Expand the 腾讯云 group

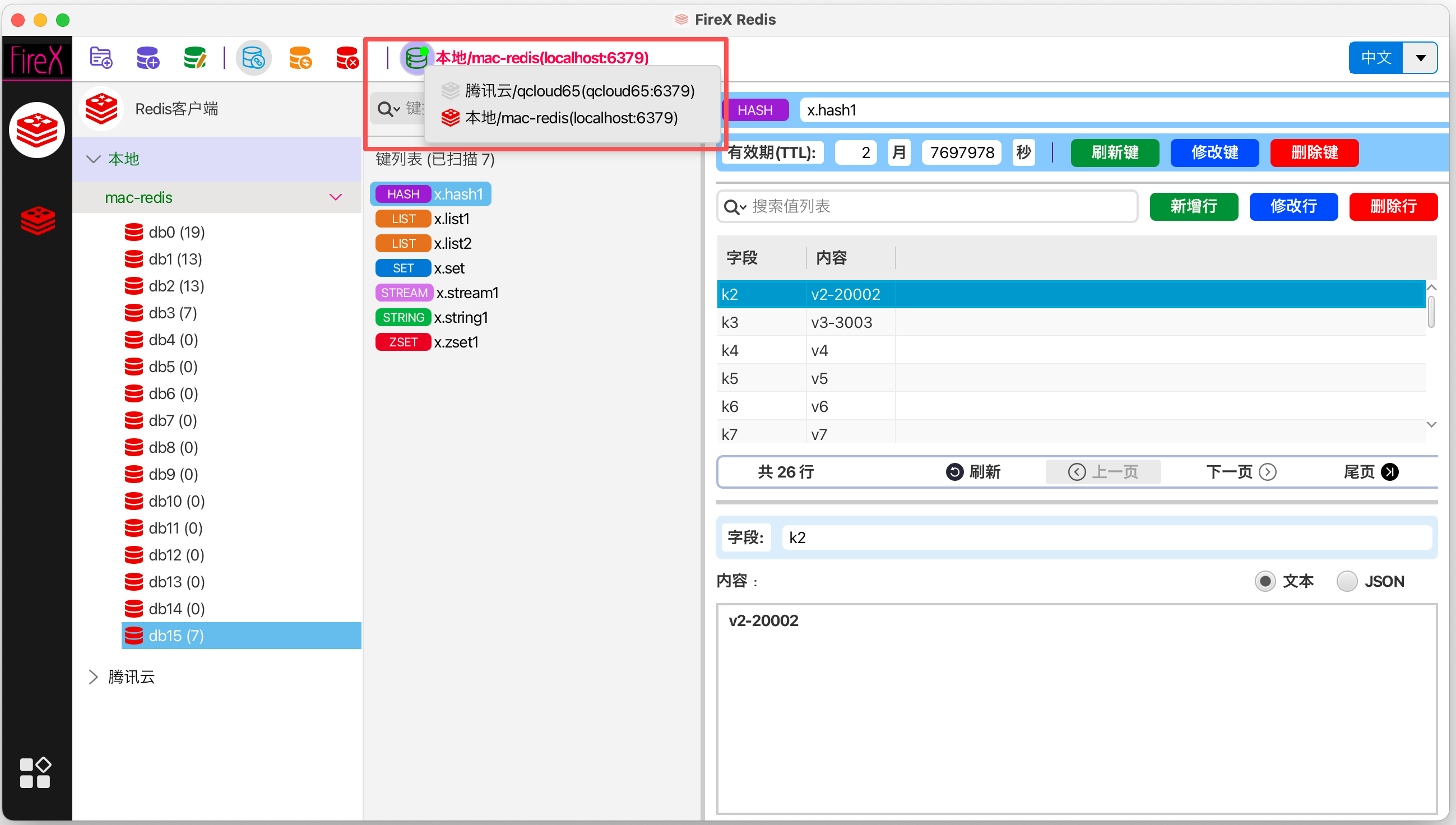[x=94, y=676]
